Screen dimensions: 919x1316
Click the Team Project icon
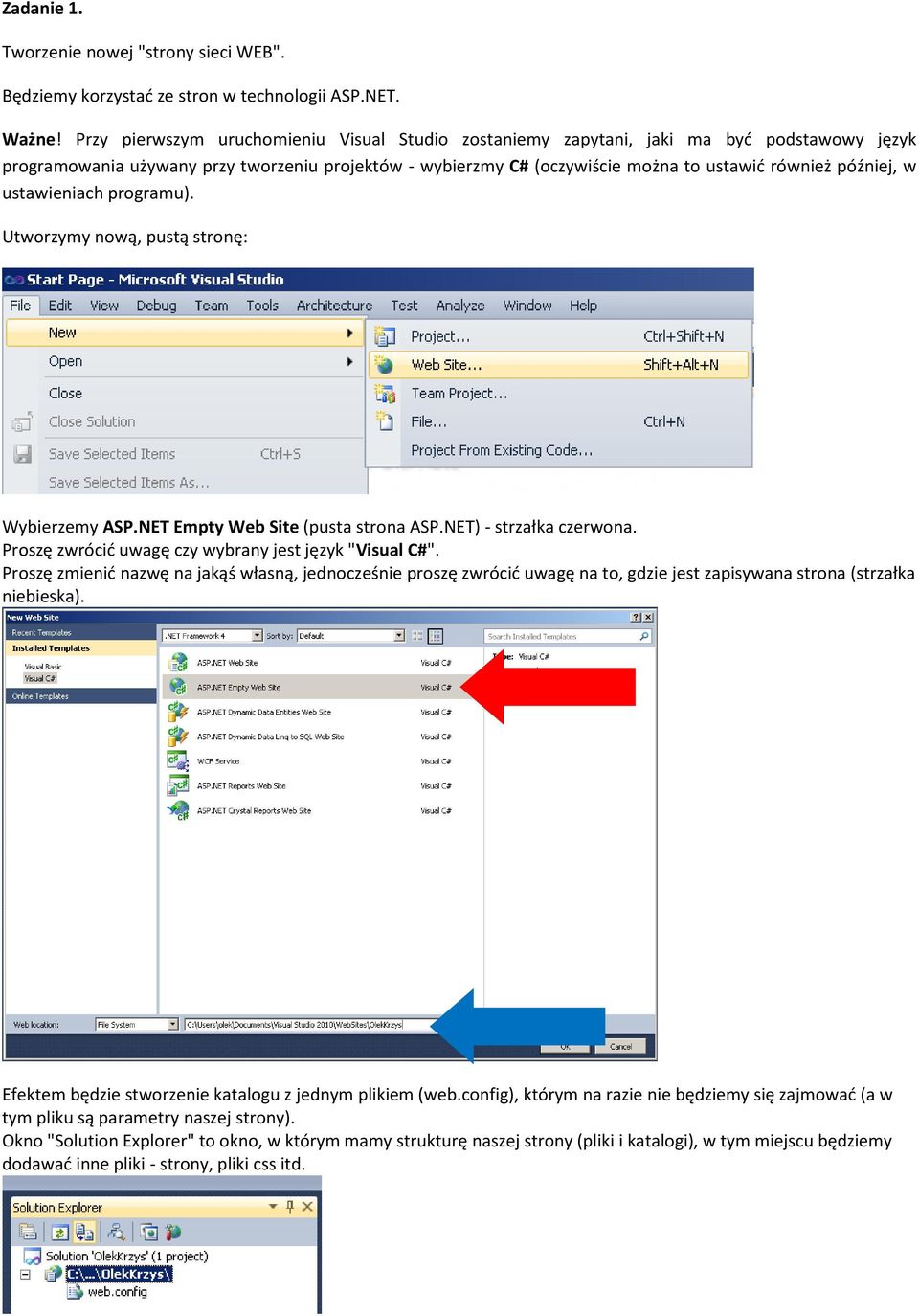385,393
